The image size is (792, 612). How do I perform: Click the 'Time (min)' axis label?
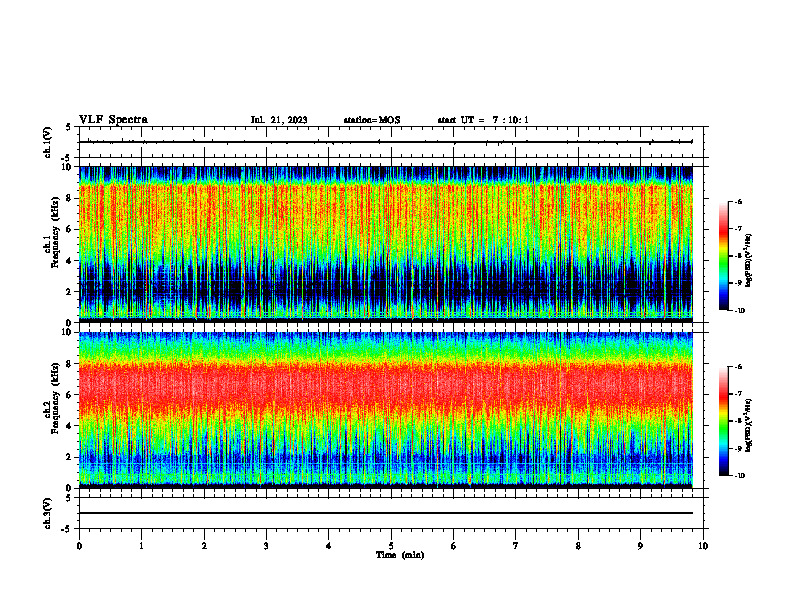tap(400, 555)
